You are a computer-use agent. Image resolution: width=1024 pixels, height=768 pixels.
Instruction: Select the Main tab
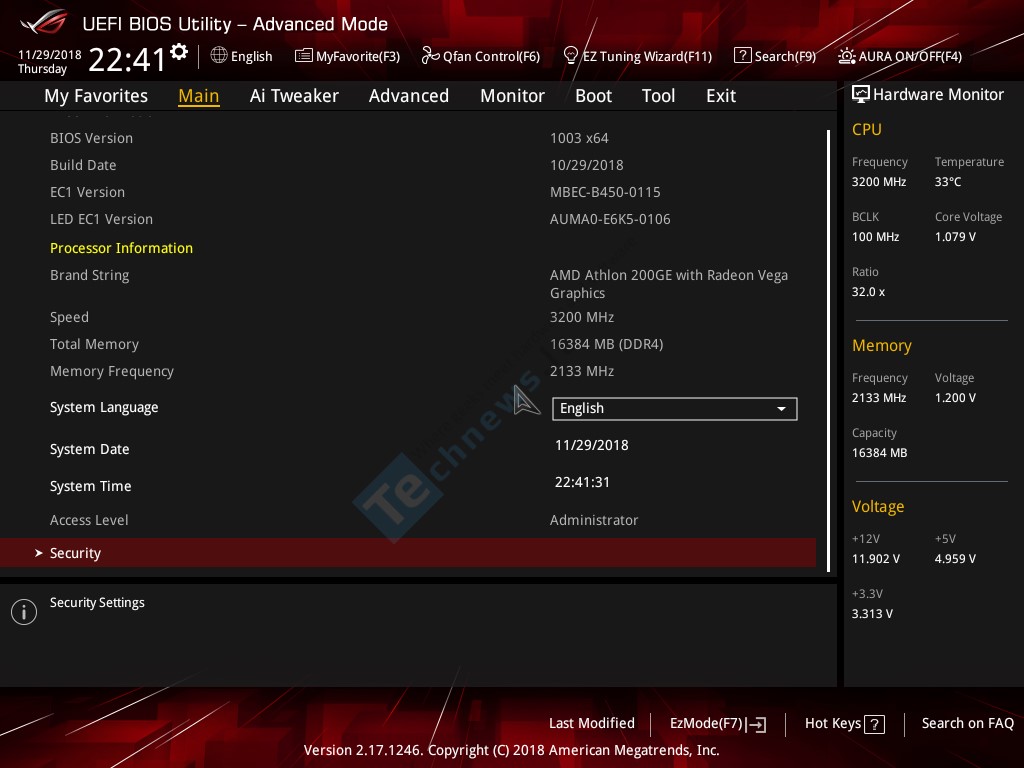[x=199, y=96]
